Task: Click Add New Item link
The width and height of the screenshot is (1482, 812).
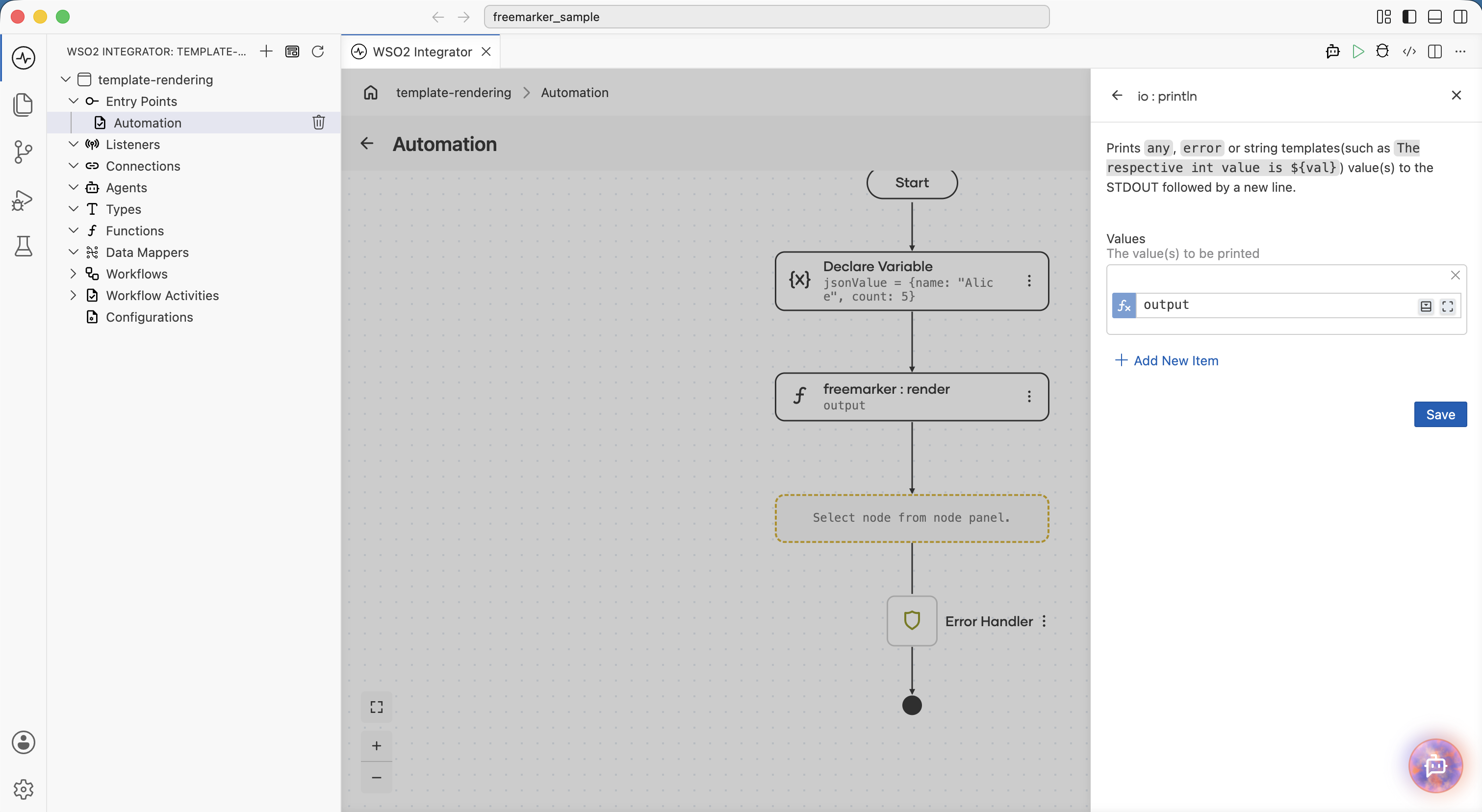Action: point(1166,360)
